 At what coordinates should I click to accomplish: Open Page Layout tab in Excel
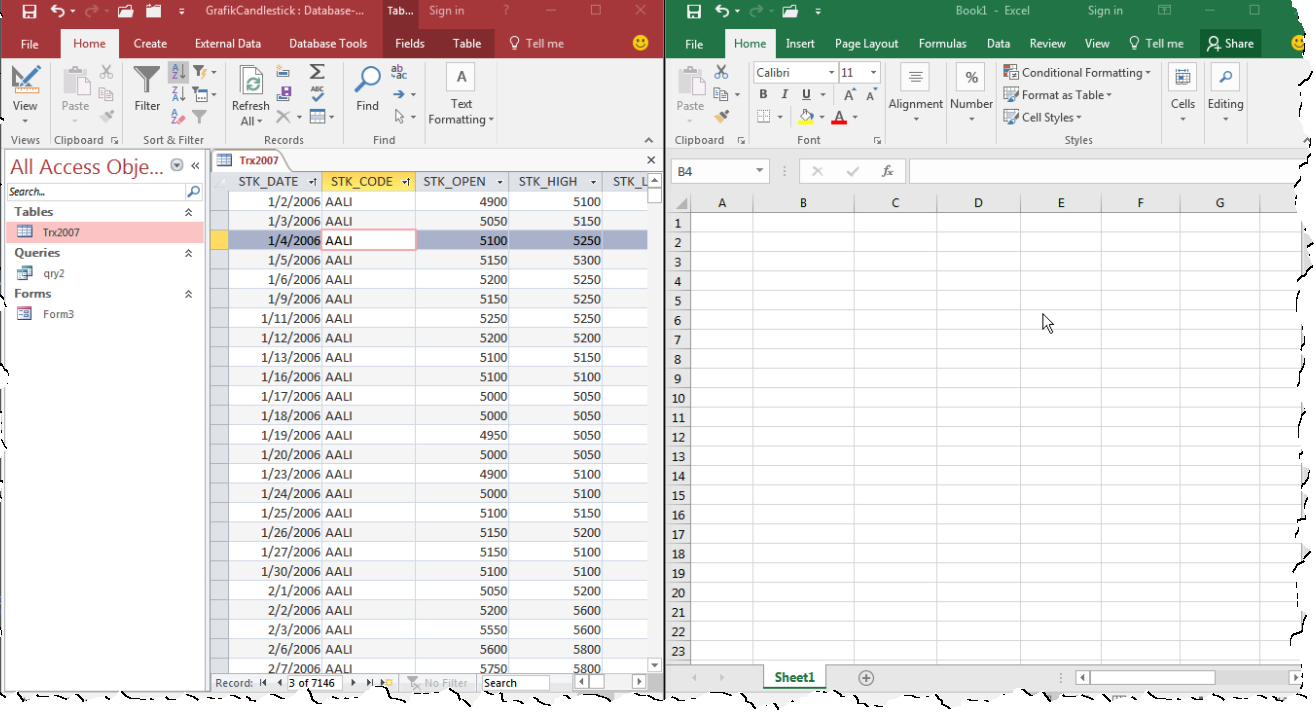coord(866,43)
